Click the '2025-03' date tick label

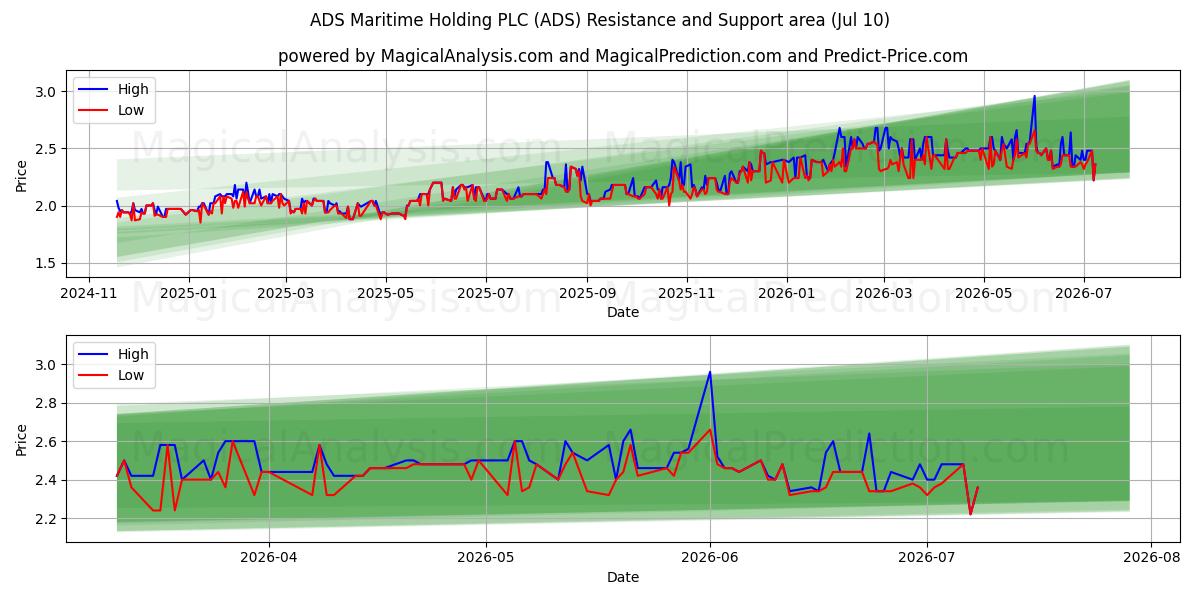pos(286,294)
